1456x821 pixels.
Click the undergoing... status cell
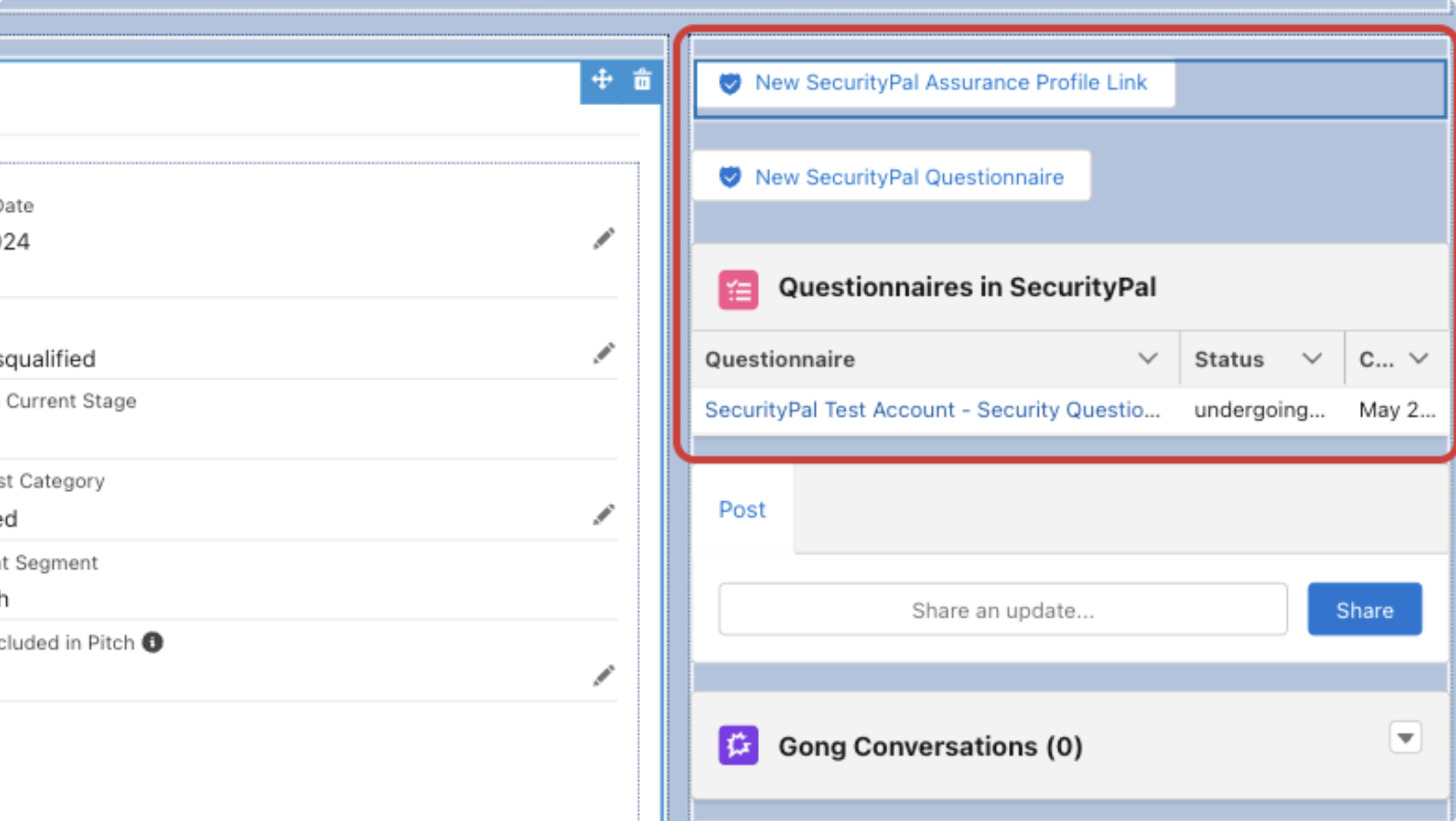pos(1259,410)
